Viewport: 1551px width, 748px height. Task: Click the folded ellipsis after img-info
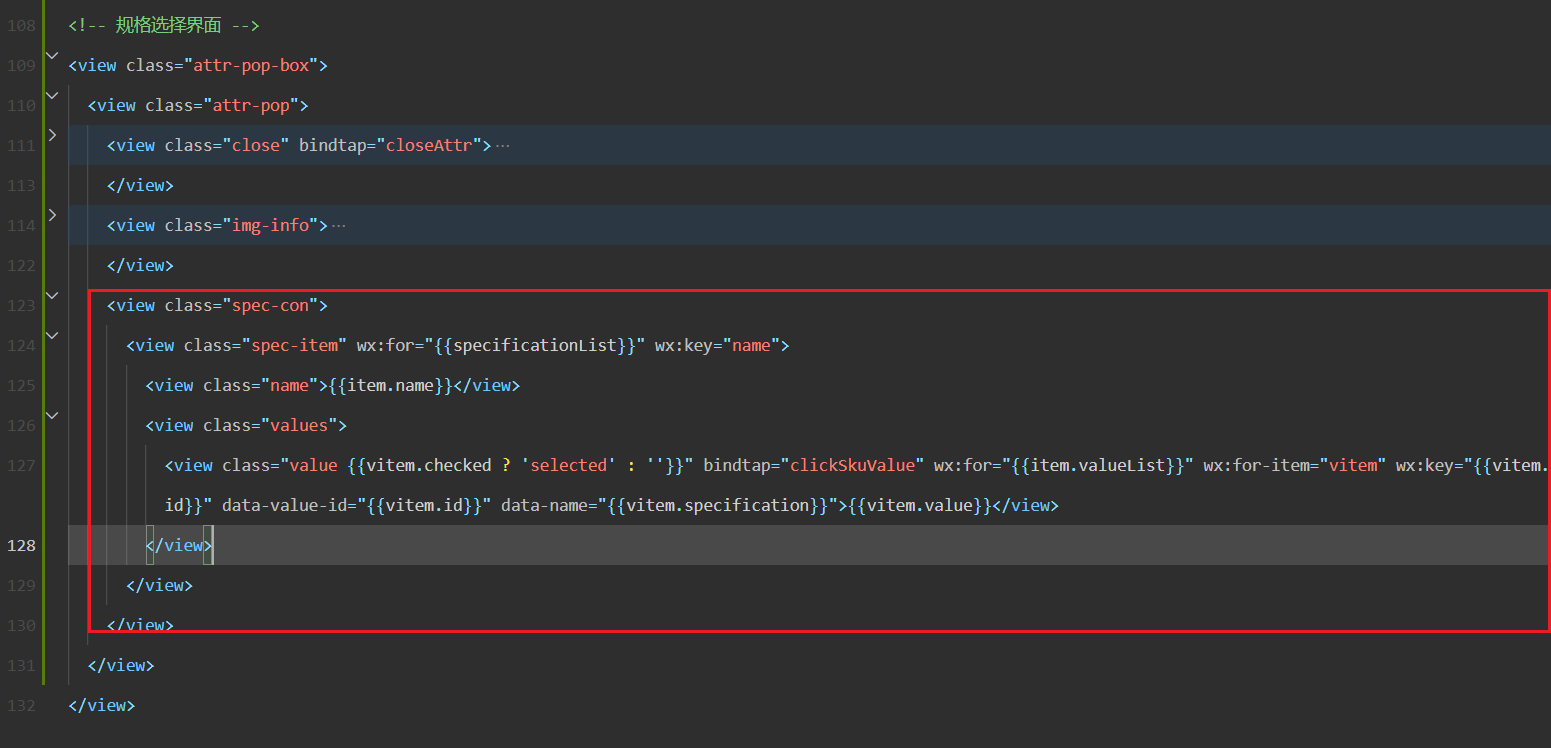coord(338,226)
